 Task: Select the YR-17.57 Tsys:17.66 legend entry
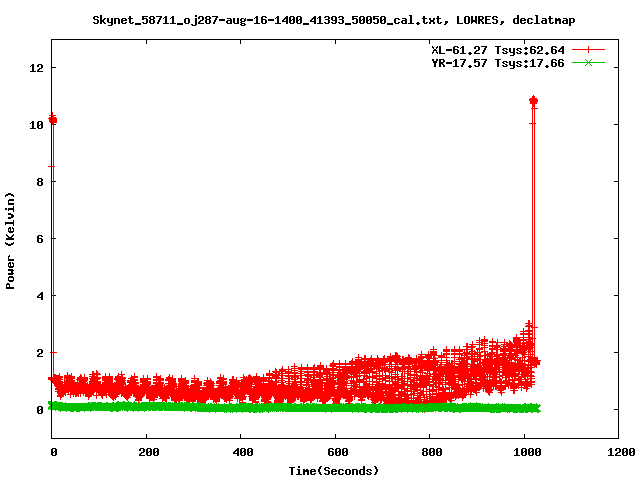pyautogui.click(x=498, y=63)
